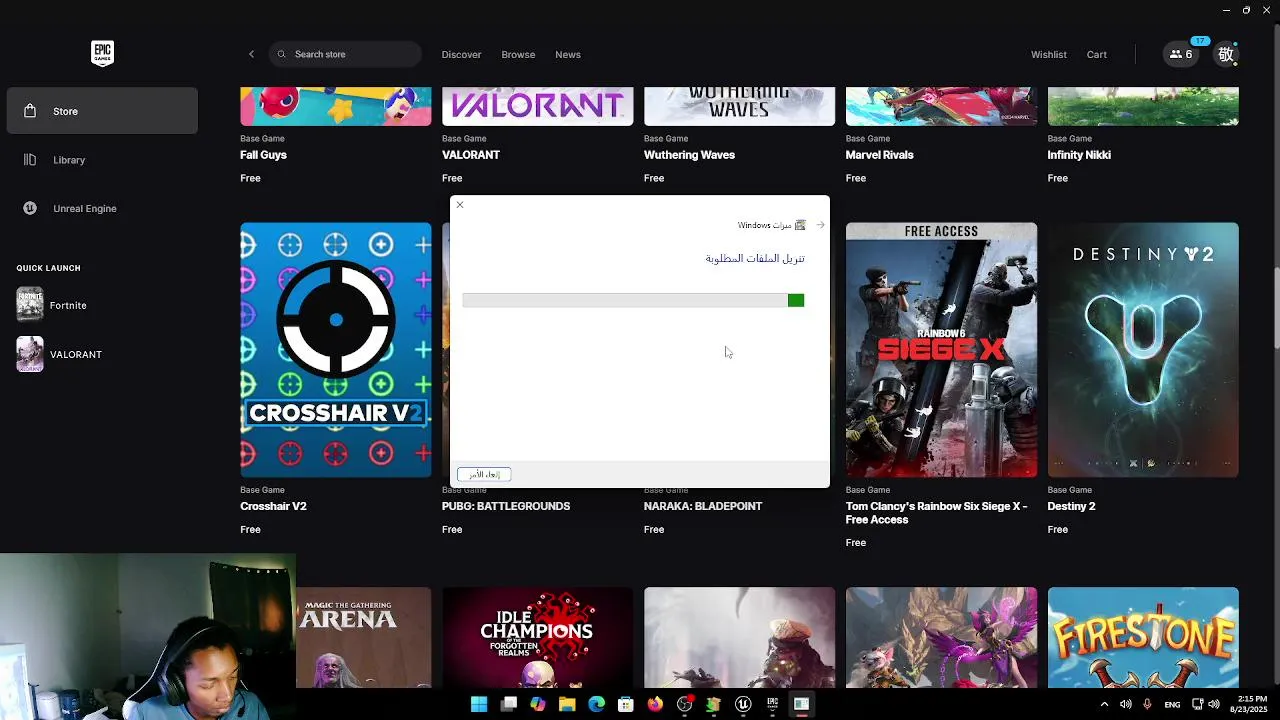Screen dimensions: 1280x720
Task: Open the Firestone thumbnail
Action: tap(1143, 637)
